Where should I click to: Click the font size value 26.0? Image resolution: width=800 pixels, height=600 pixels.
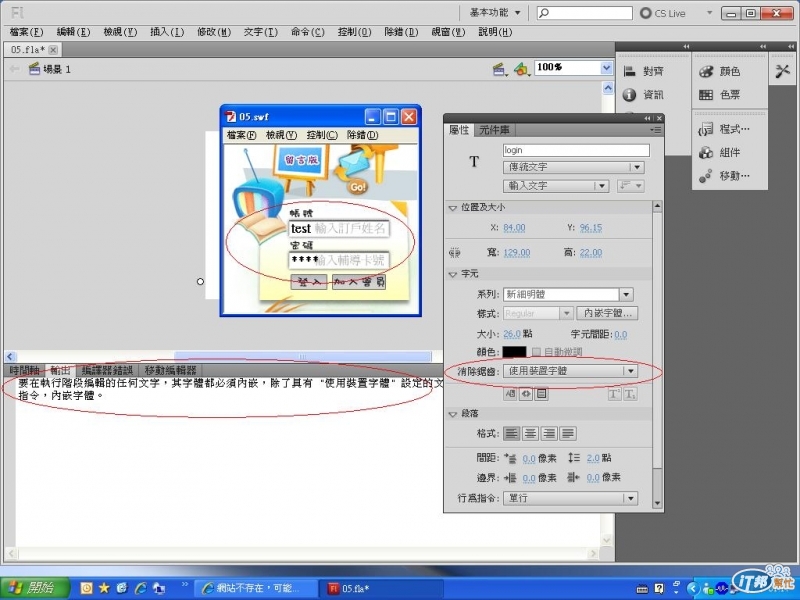click(512, 334)
